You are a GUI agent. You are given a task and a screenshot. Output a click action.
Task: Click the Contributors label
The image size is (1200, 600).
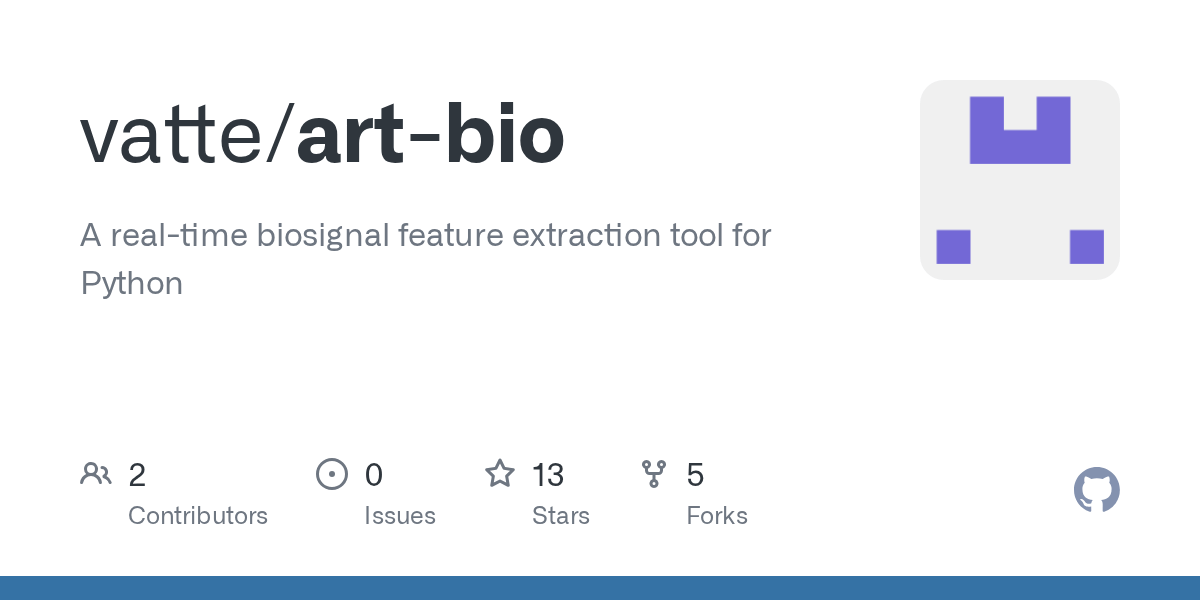[x=198, y=516]
